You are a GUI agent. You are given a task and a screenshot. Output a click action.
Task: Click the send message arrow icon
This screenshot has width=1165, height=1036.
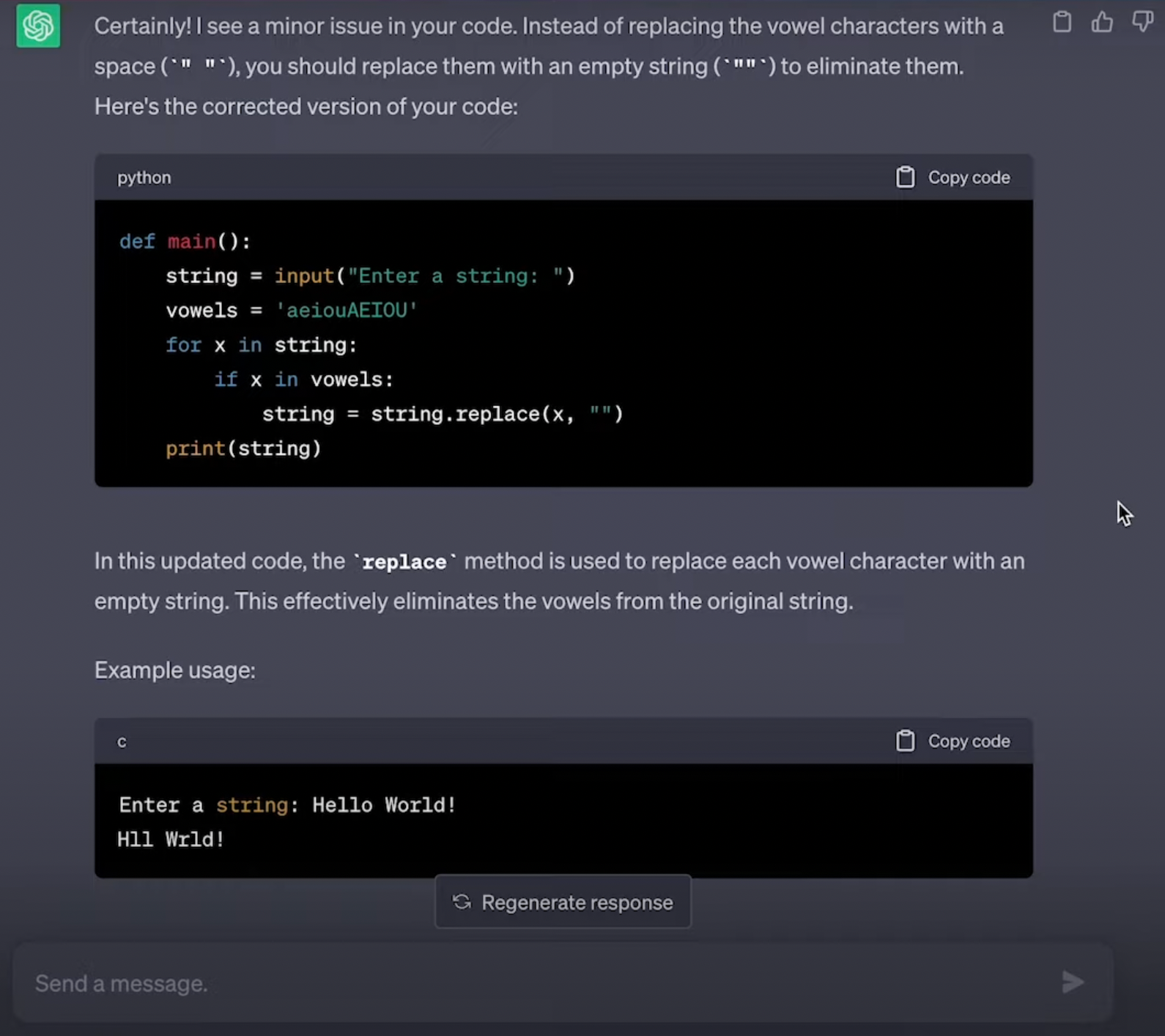1073,982
